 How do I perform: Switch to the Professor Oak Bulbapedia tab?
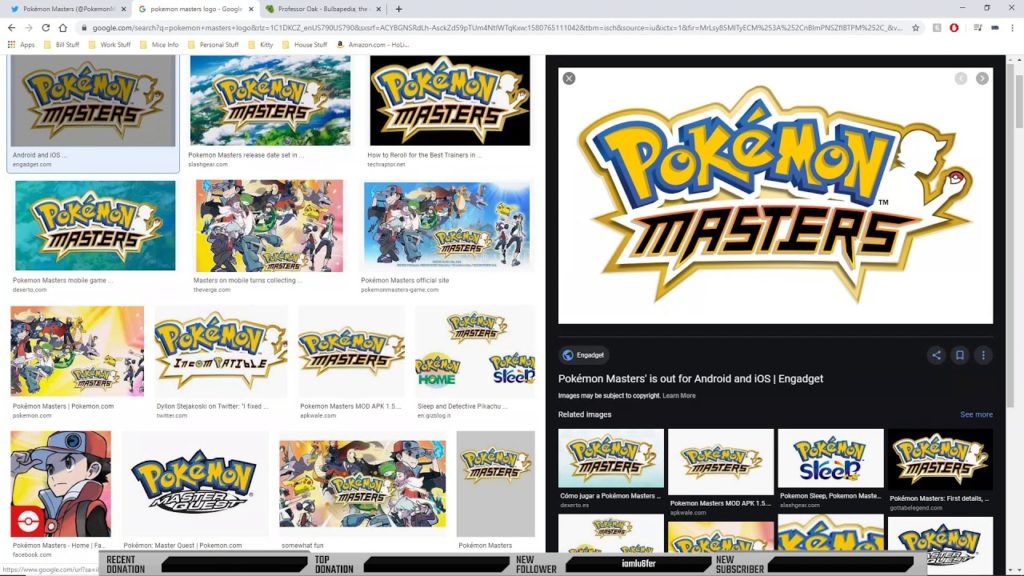click(310, 9)
